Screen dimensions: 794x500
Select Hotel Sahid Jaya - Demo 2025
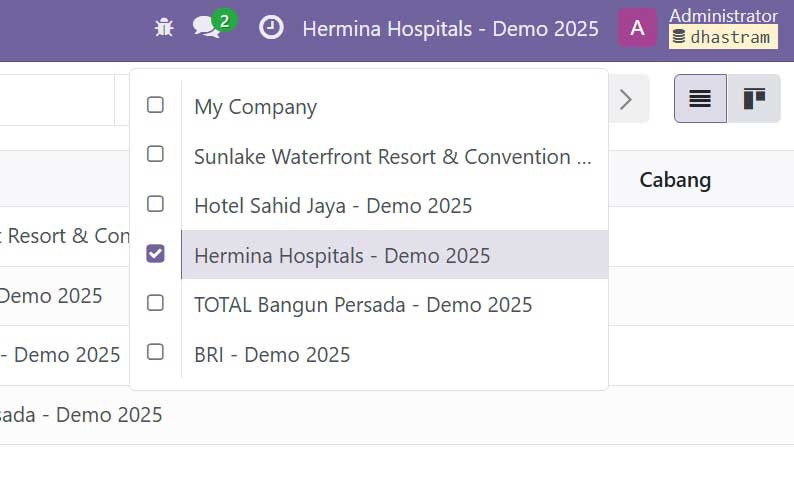pos(394,206)
